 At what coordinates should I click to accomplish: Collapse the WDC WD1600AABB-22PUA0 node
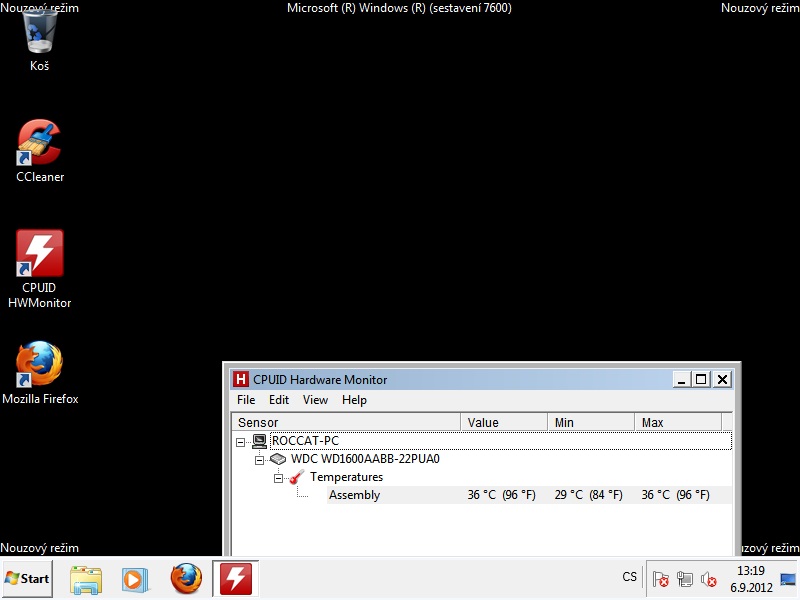point(259,460)
